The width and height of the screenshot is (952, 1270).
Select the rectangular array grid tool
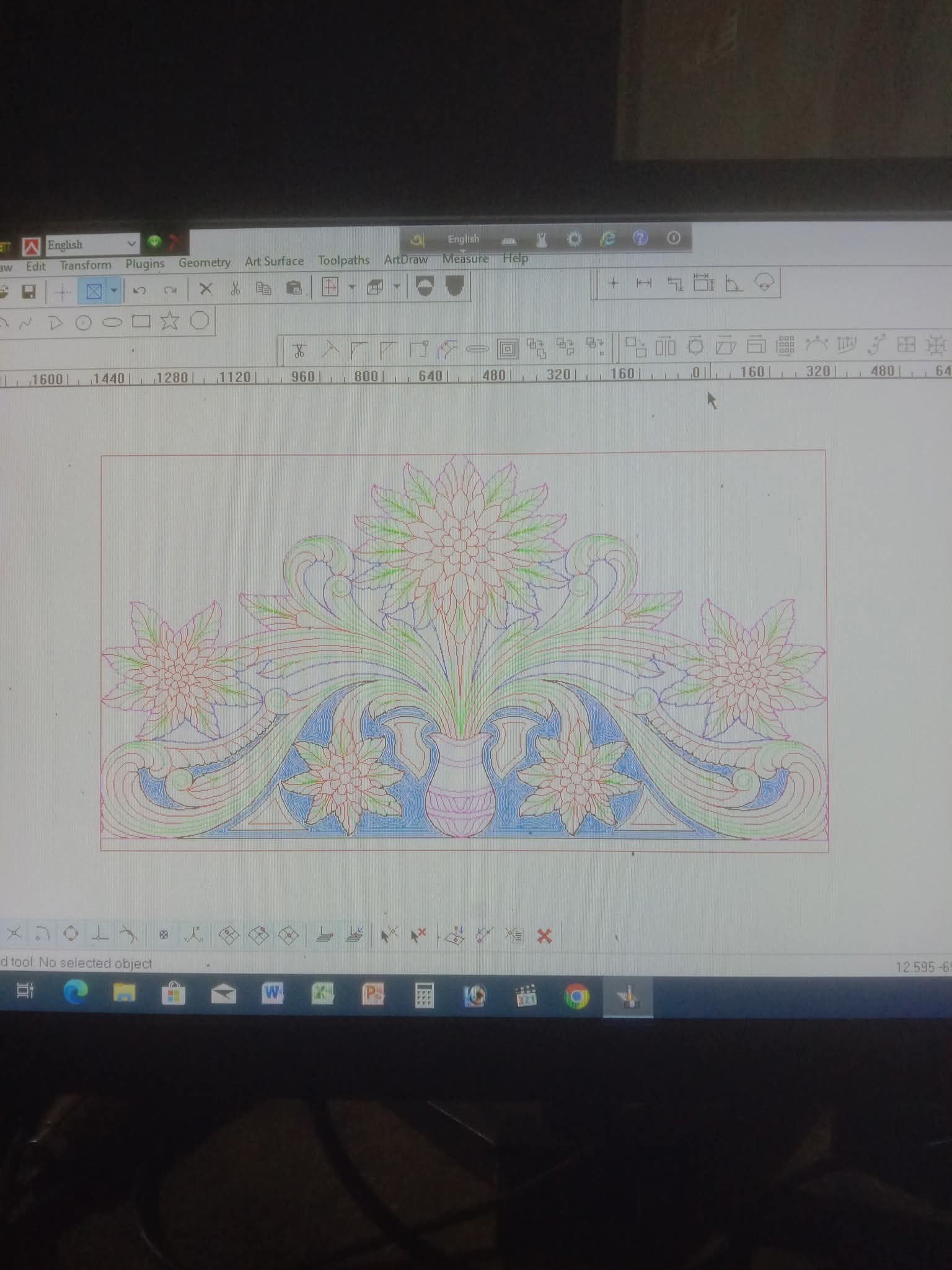pyautogui.click(x=785, y=345)
